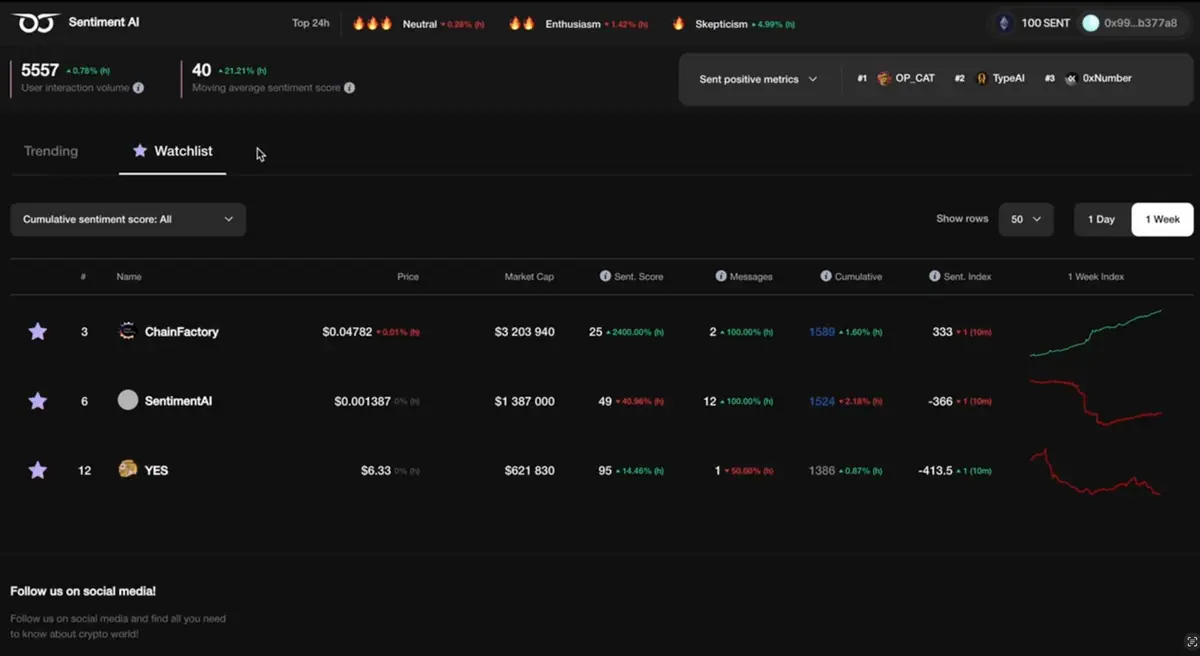Screen dimensions: 1200x656
Task: Open the Show rows 50 dropdown
Action: pyautogui.click(x=1026, y=219)
